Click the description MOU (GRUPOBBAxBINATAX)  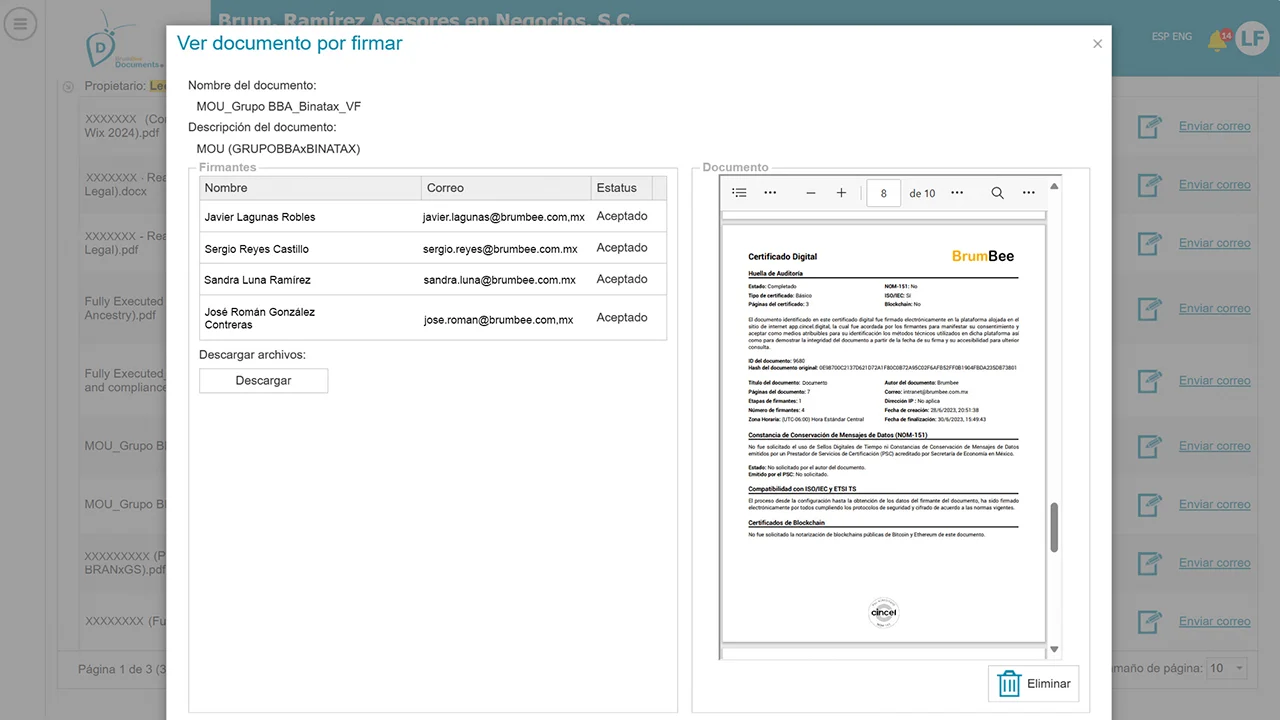[x=278, y=149]
